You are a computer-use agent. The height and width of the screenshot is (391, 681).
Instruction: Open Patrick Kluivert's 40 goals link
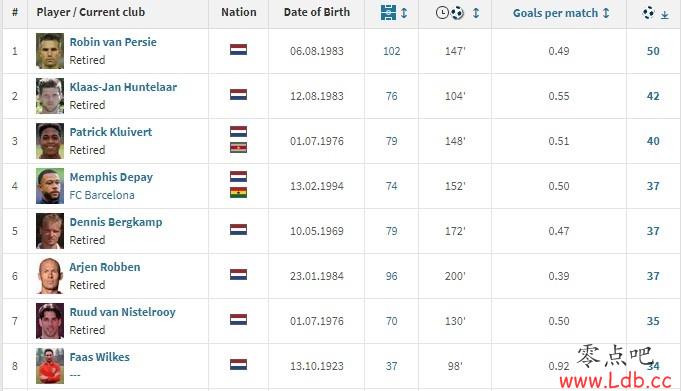point(653,141)
